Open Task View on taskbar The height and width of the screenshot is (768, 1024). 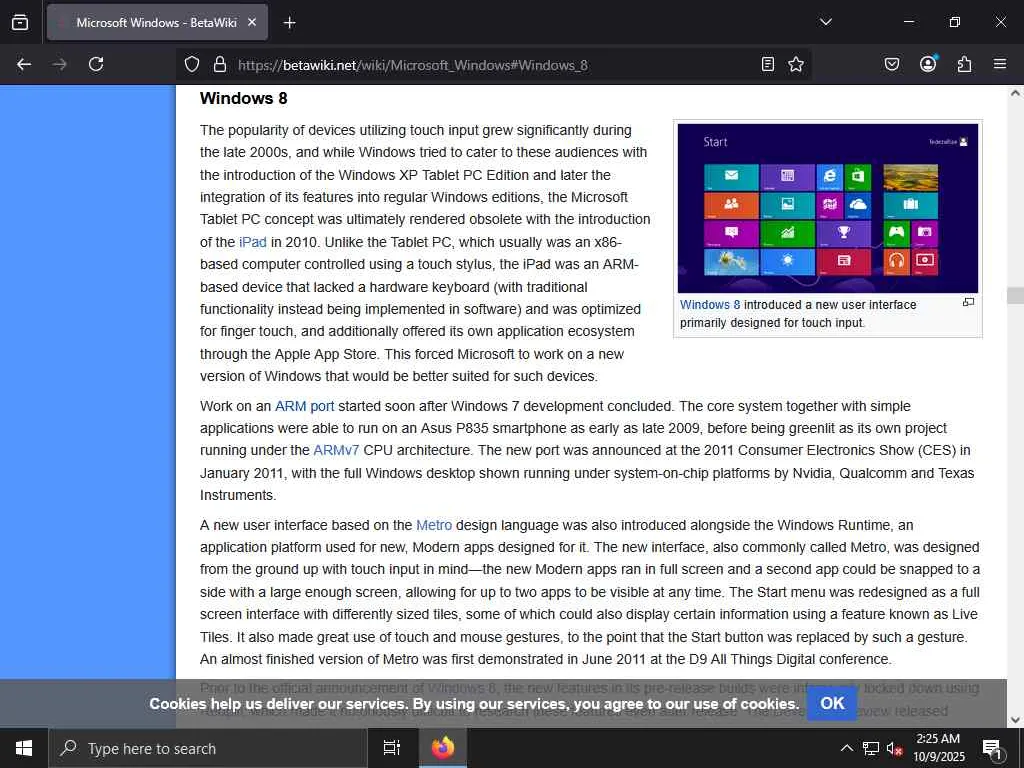(x=392, y=748)
